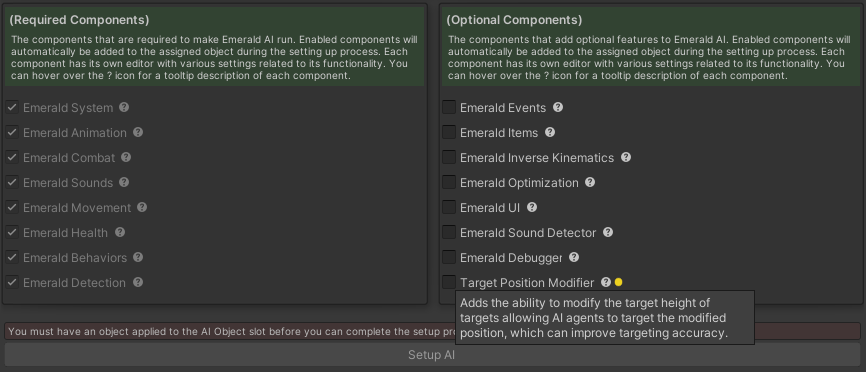Viewport: 866px width, 372px height.
Task: Toggle the Emerald Debugger checkbox
Action: click(449, 257)
